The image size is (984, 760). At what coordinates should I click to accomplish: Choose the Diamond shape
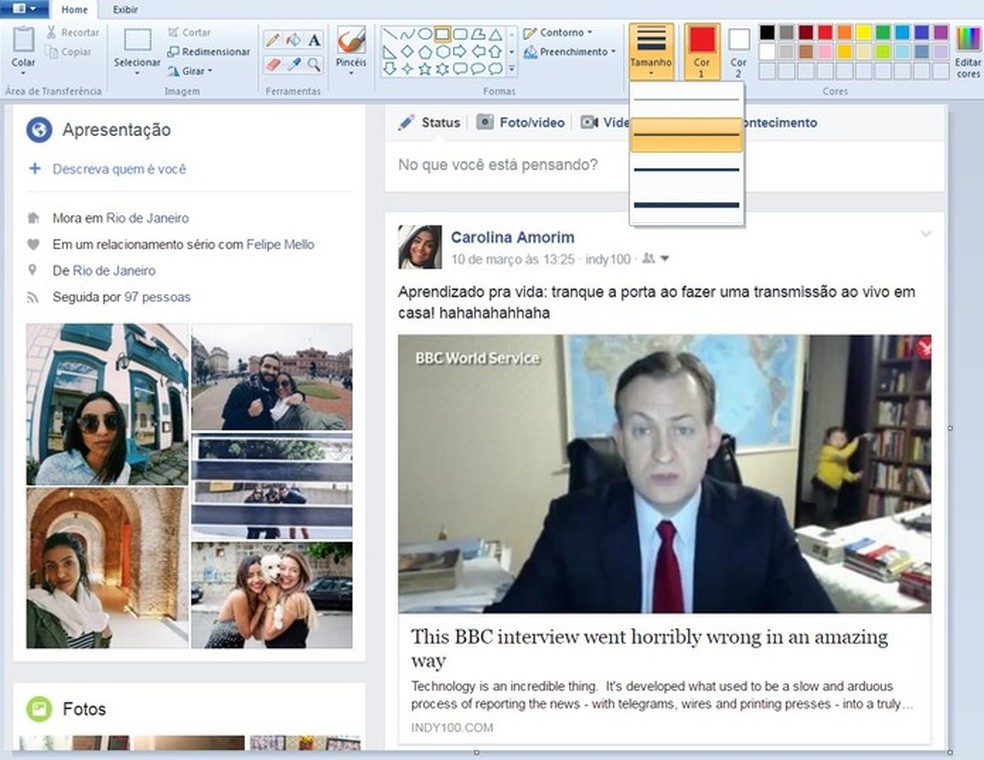click(407, 51)
